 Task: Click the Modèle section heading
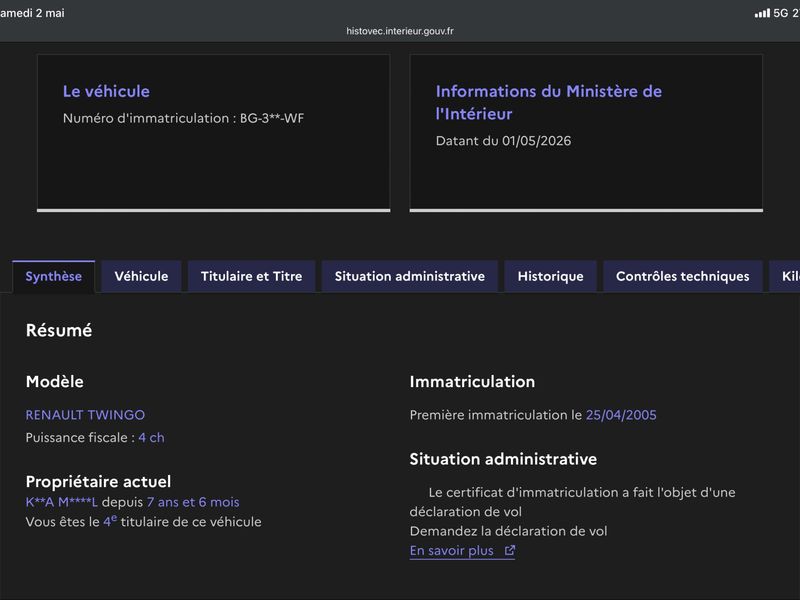[x=55, y=382]
